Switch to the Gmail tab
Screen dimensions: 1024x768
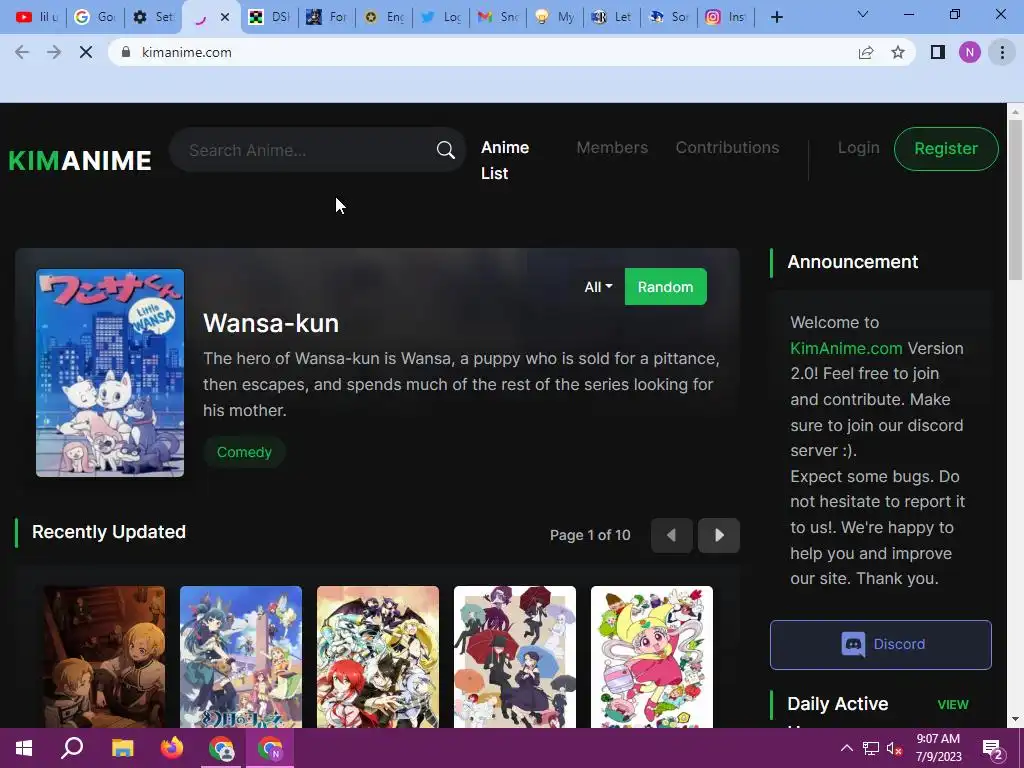[x=498, y=17]
